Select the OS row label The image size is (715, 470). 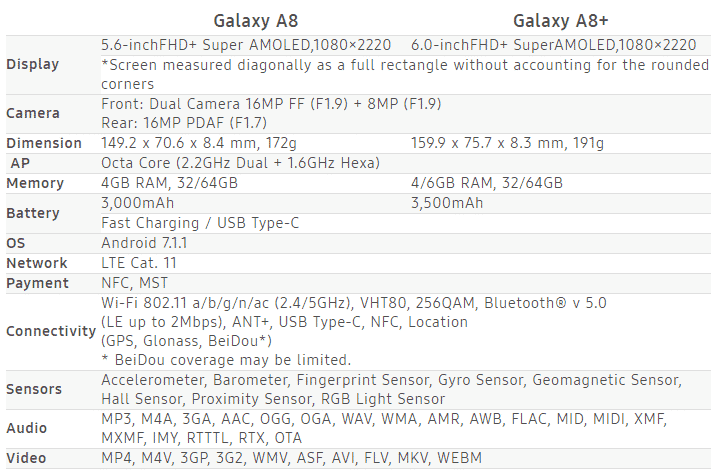(16, 243)
